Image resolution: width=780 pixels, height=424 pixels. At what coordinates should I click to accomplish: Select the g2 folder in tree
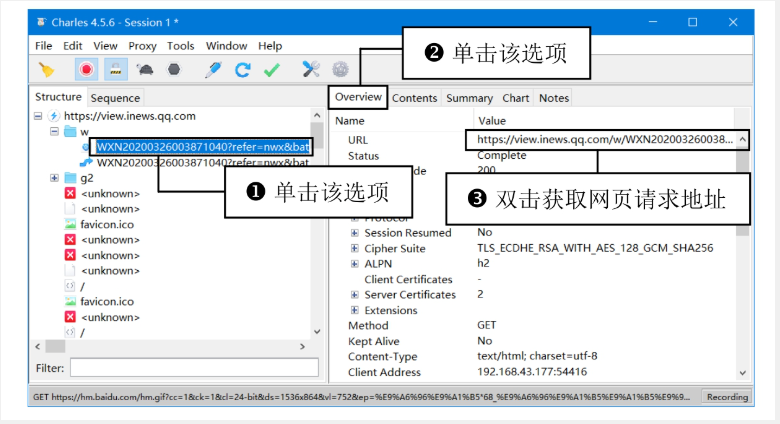pyautogui.click(x=87, y=178)
